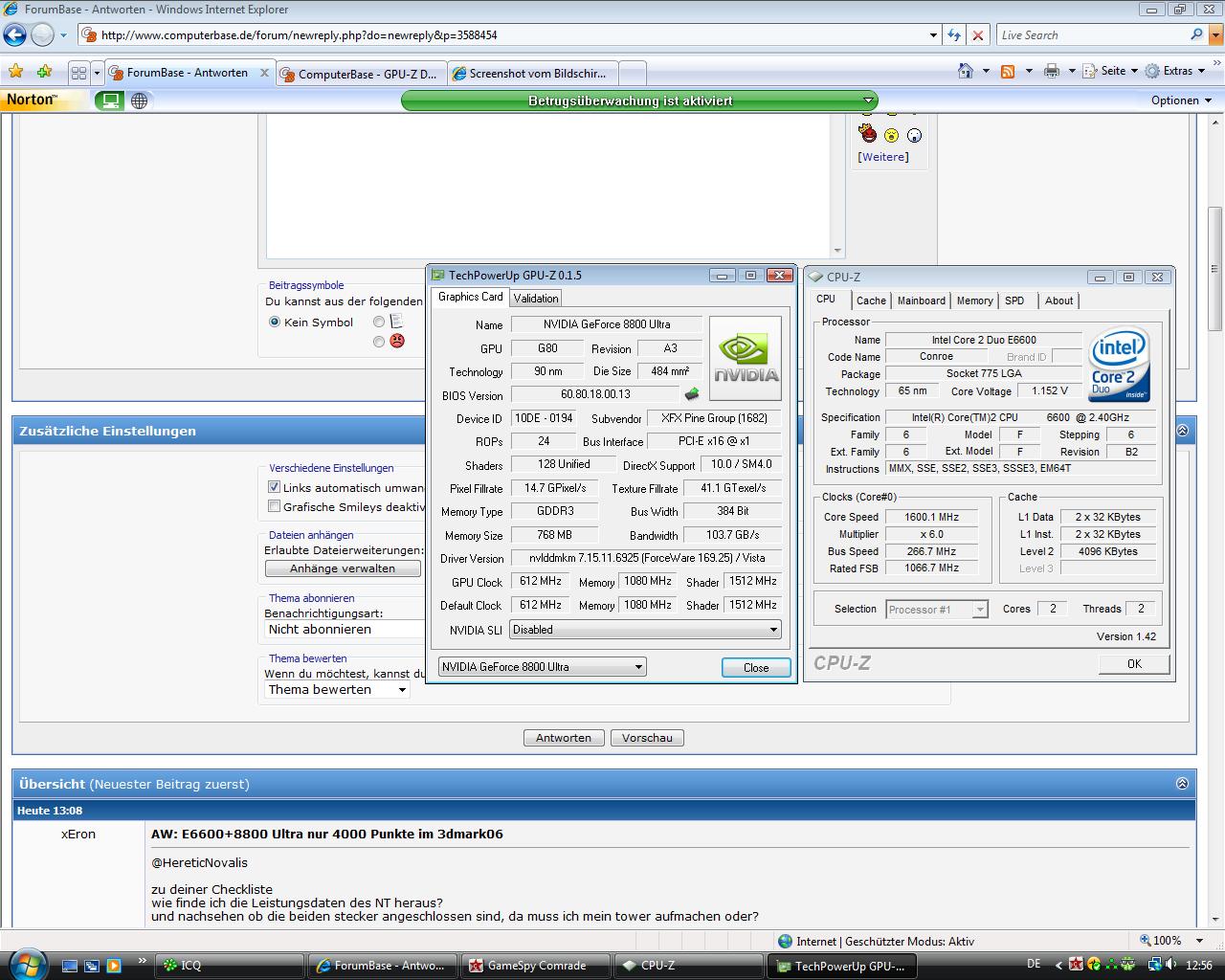Click the Stop loading red X icon
The height and width of the screenshot is (980, 1225).
[977, 35]
